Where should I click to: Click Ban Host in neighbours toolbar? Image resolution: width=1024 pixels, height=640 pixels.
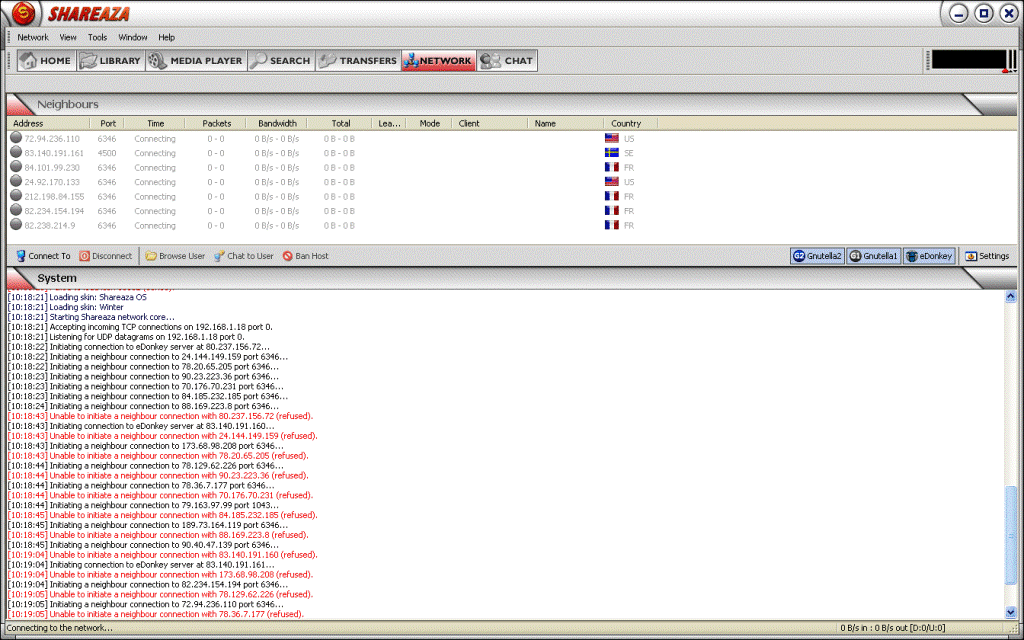(x=305, y=256)
